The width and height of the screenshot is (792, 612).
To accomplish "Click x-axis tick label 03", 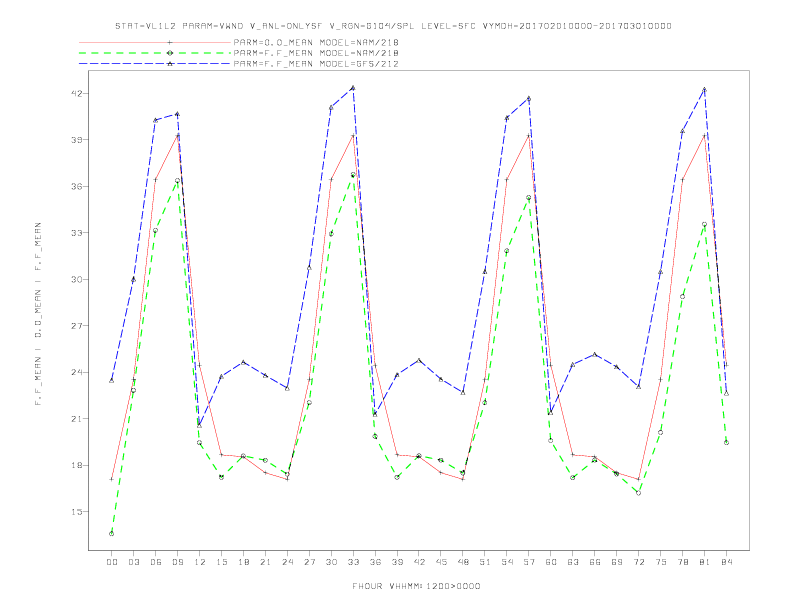I will 133,562.
